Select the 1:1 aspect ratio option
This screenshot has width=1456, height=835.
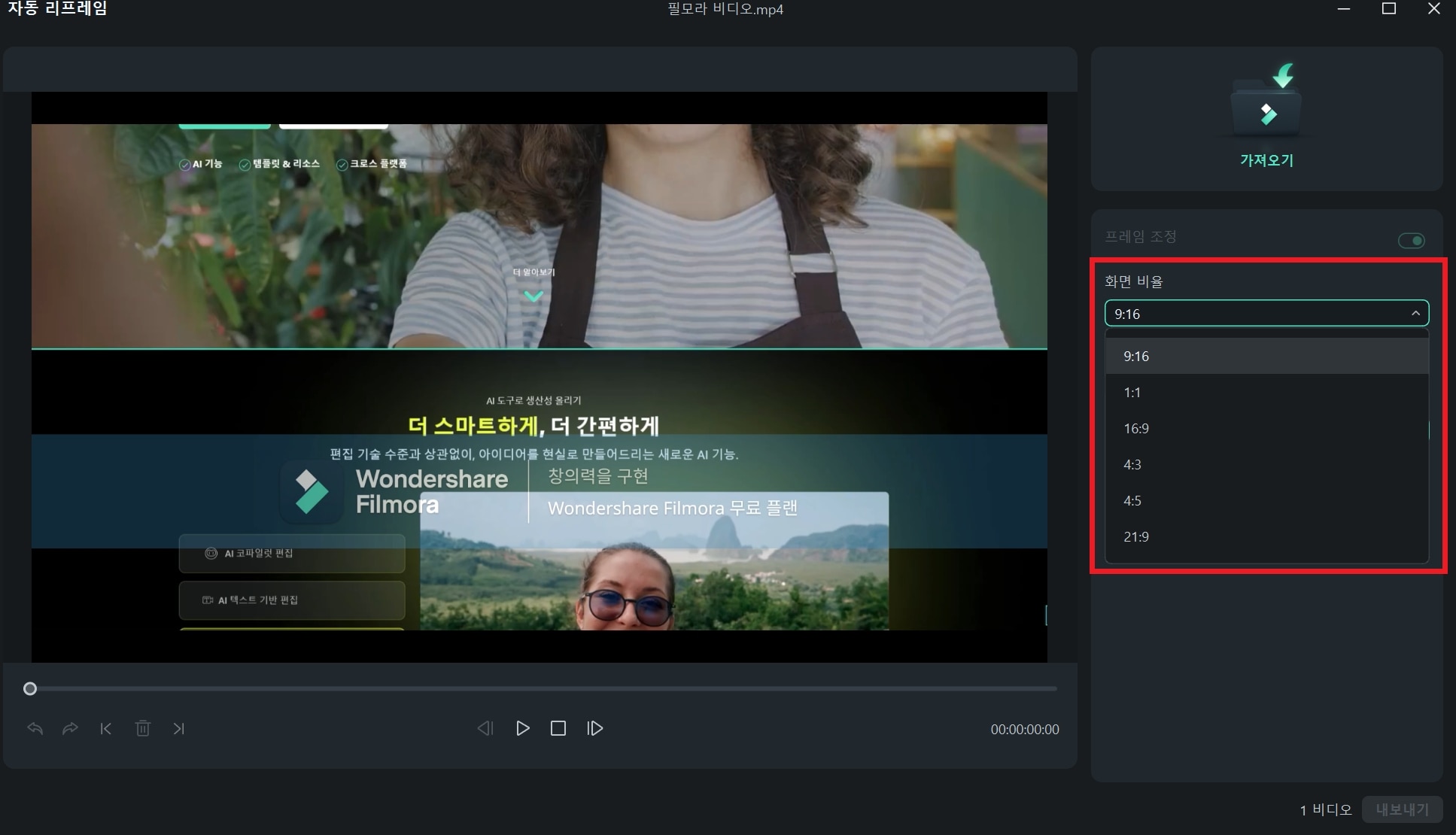(x=1267, y=393)
